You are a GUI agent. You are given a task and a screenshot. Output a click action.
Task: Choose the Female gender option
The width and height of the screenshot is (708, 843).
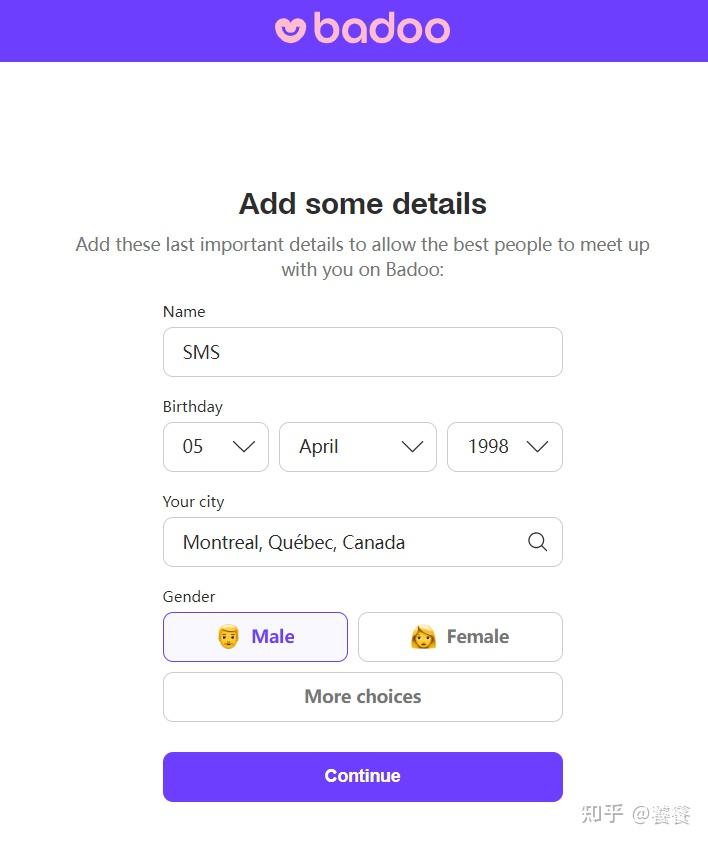[x=460, y=637]
